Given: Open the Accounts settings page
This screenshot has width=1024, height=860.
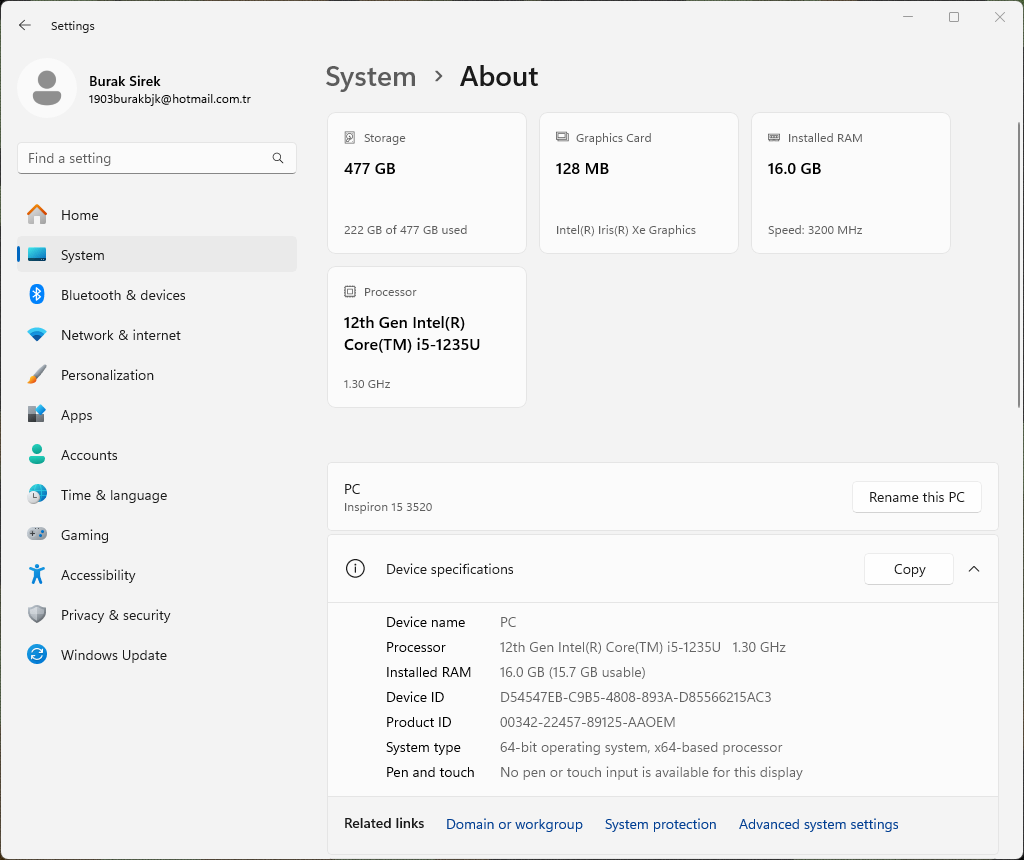Looking at the screenshot, I should point(89,455).
